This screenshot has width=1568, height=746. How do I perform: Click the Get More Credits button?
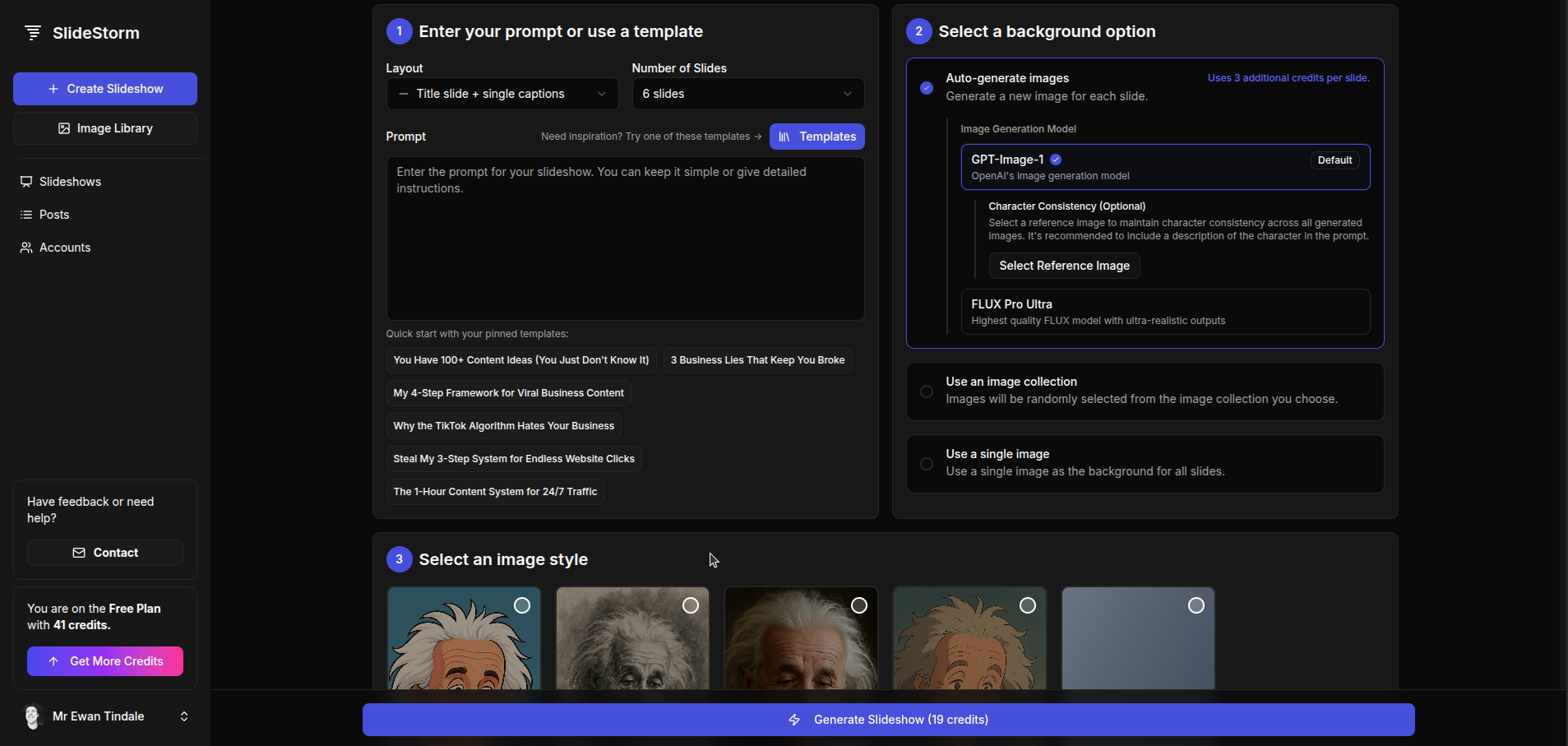click(105, 661)
